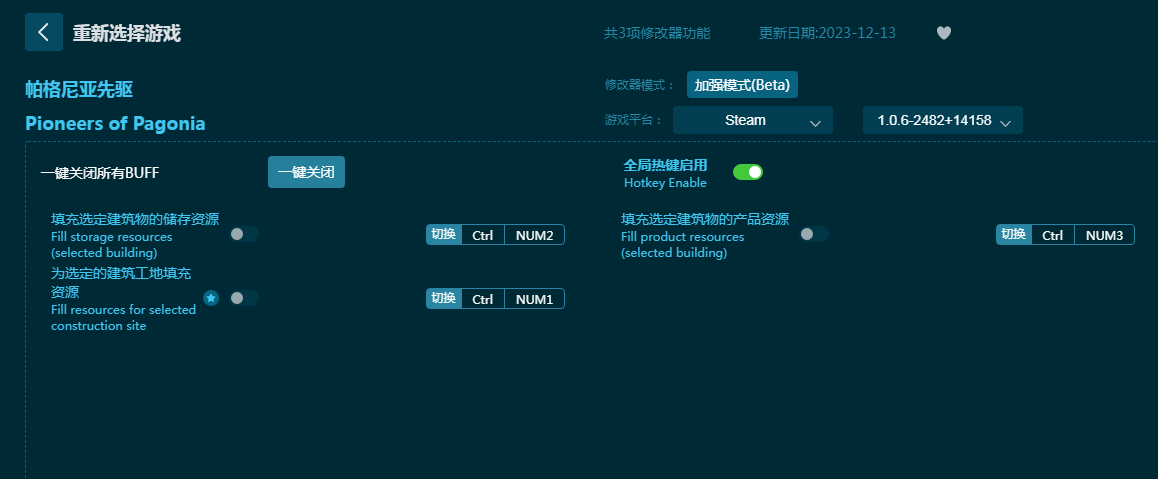The width and height of the screenshot is (1158, 479).
Task: Click the Ctrl modifier beside NUM1
Action: point(482,299)
